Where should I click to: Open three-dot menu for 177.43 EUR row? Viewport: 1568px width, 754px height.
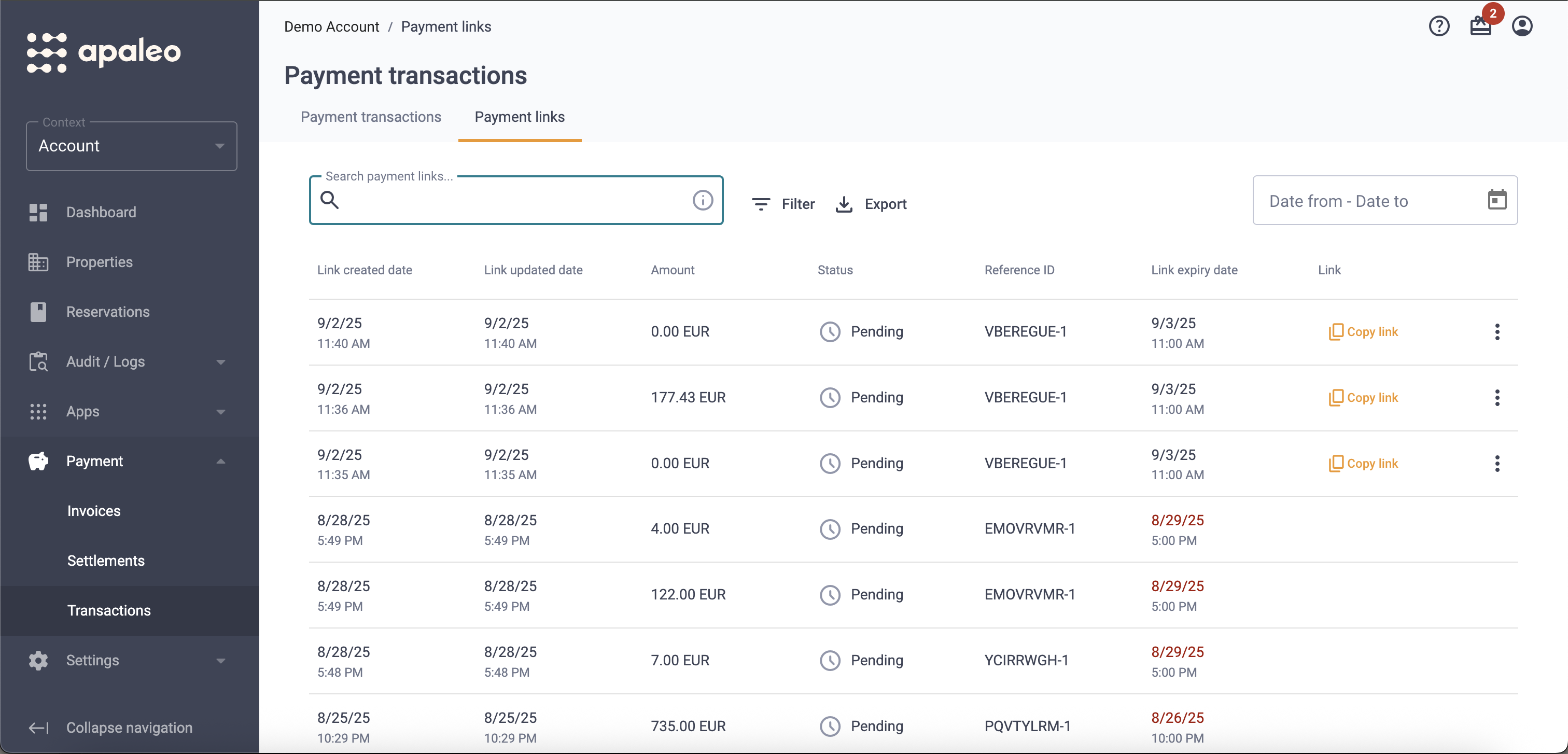pyautogui.click(x=1497, y=397)
